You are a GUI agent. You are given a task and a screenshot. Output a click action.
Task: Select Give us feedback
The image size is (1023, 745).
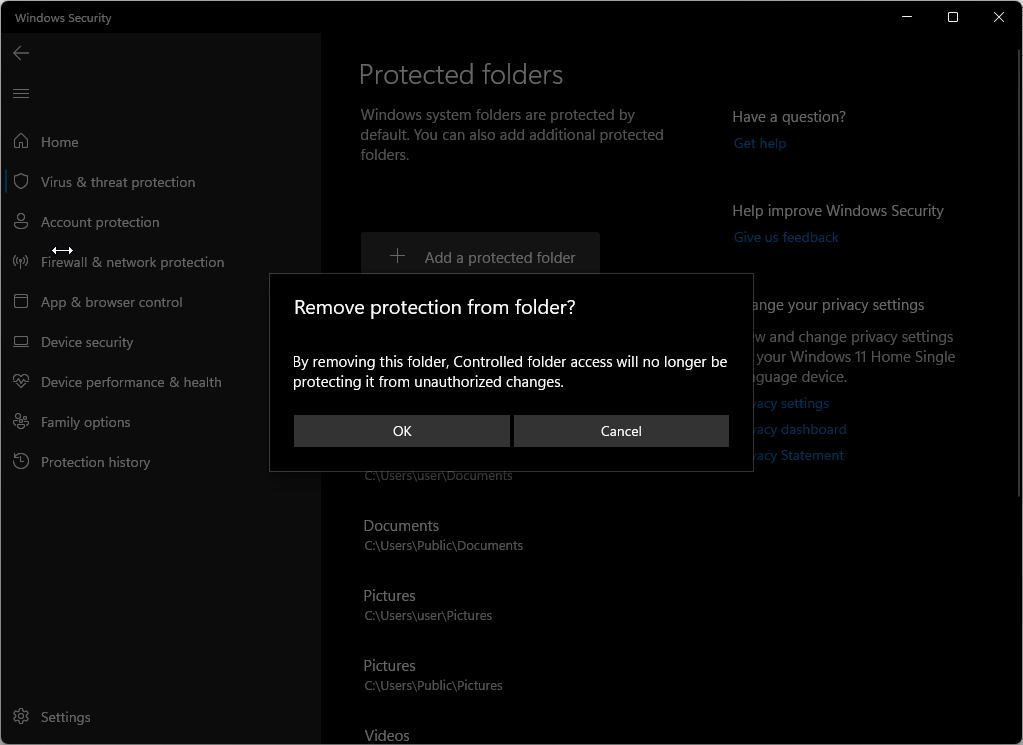(x=785, y=237)
